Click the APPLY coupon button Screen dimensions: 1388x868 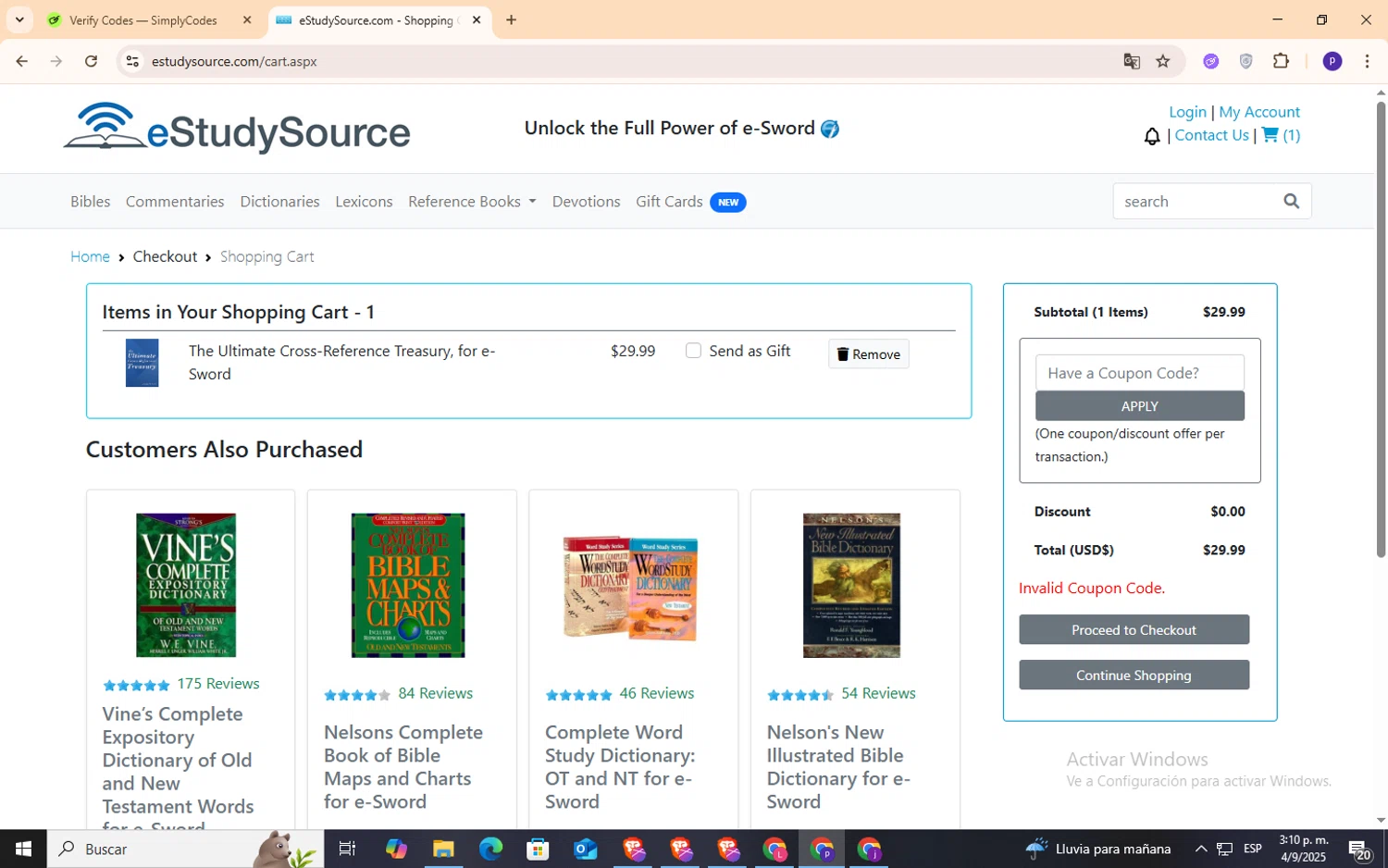point(1139,405)
